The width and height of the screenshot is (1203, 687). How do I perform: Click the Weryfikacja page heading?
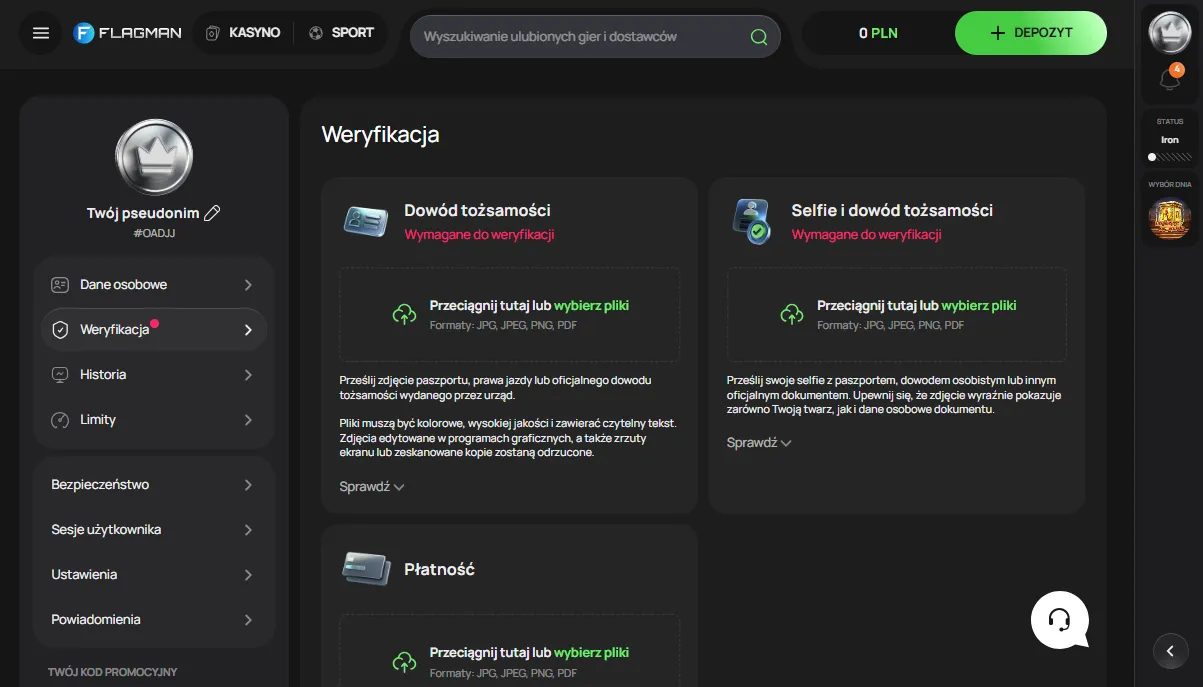pyautogui.click(x=380, y=134)
